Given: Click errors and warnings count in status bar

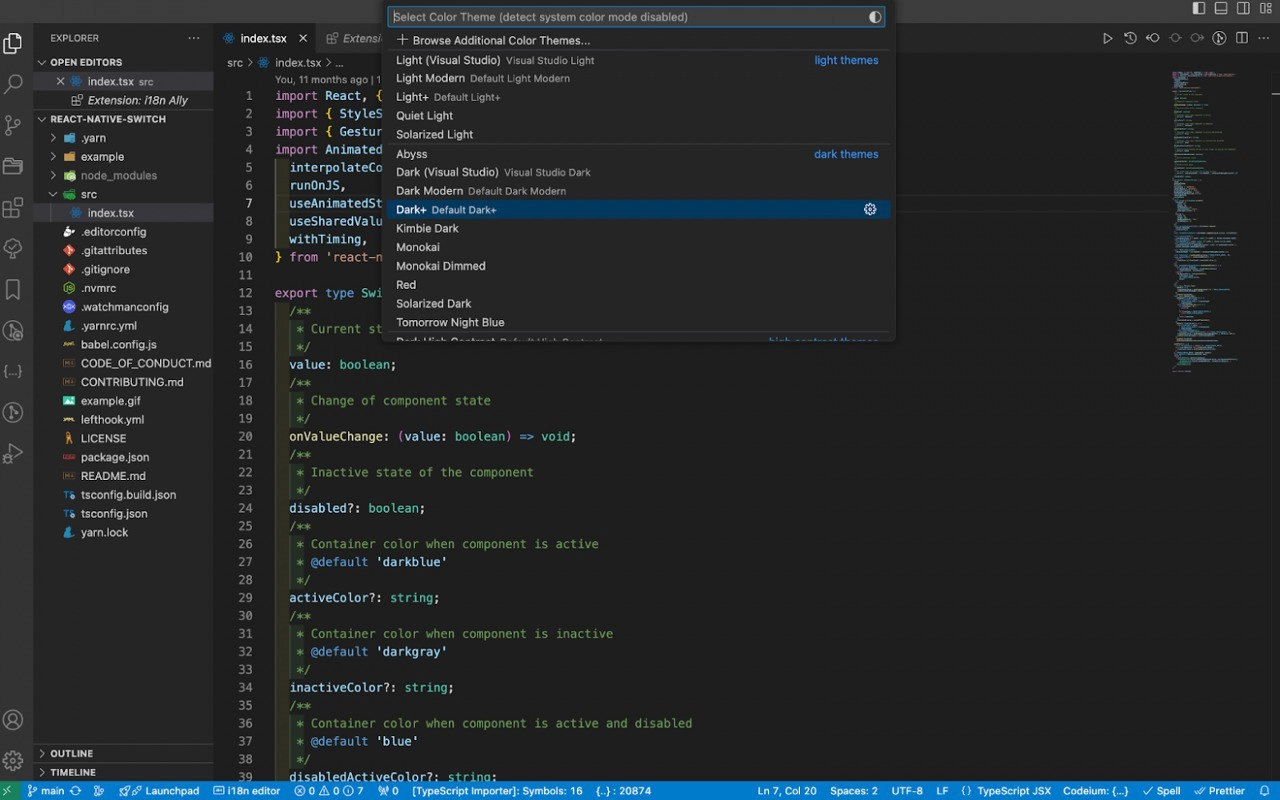Looking at the screenshot, I should [x=329, y=791].
